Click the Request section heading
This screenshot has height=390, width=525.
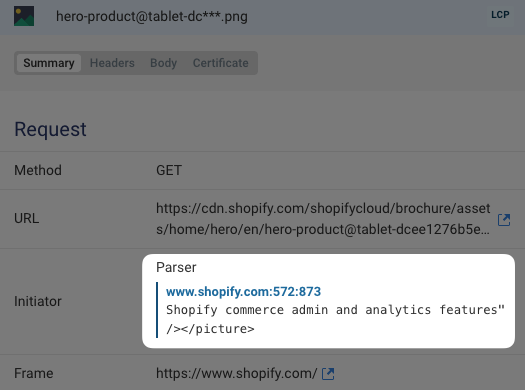50,129
